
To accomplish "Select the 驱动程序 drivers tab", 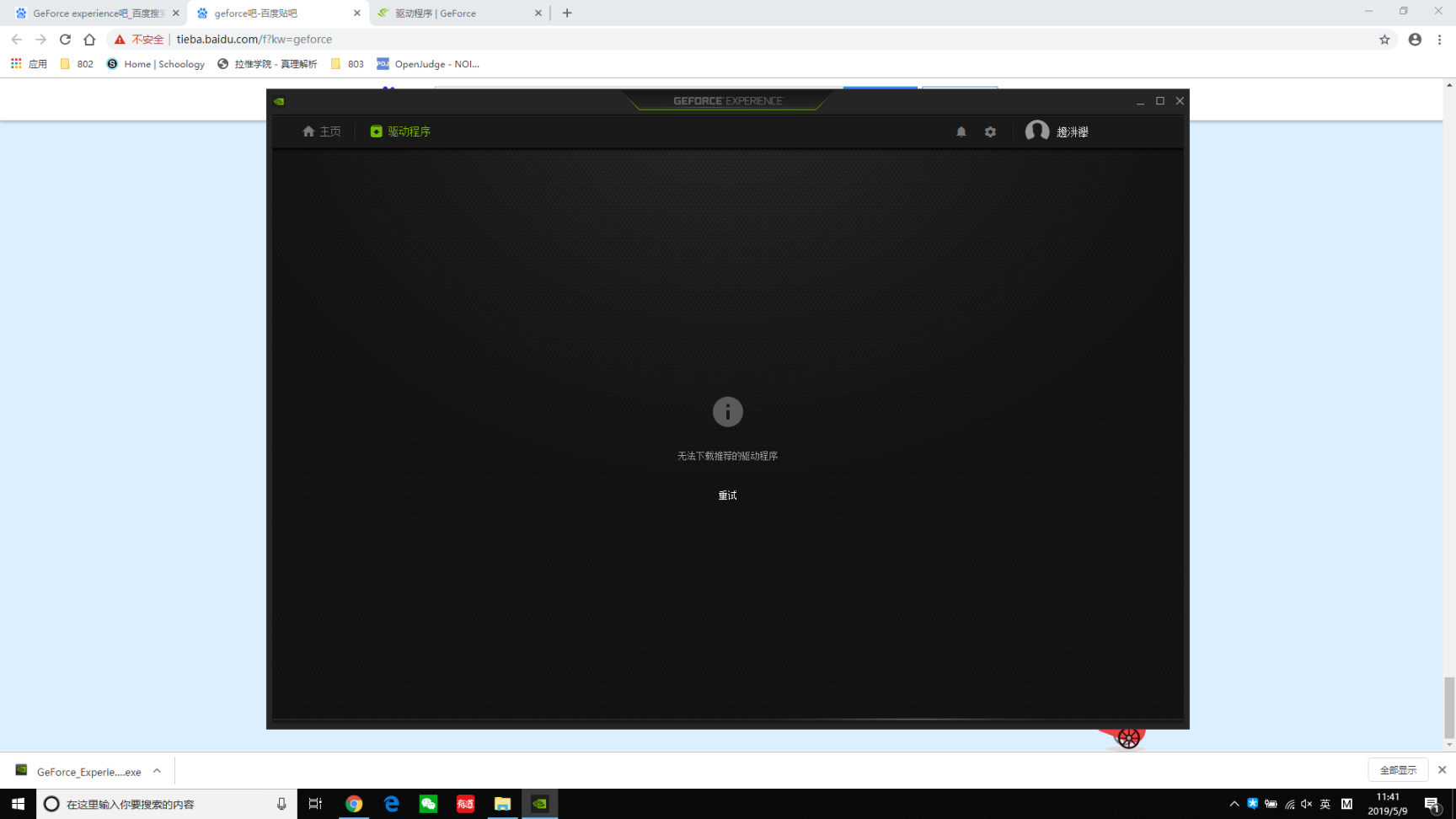I will tap(400, 131).
